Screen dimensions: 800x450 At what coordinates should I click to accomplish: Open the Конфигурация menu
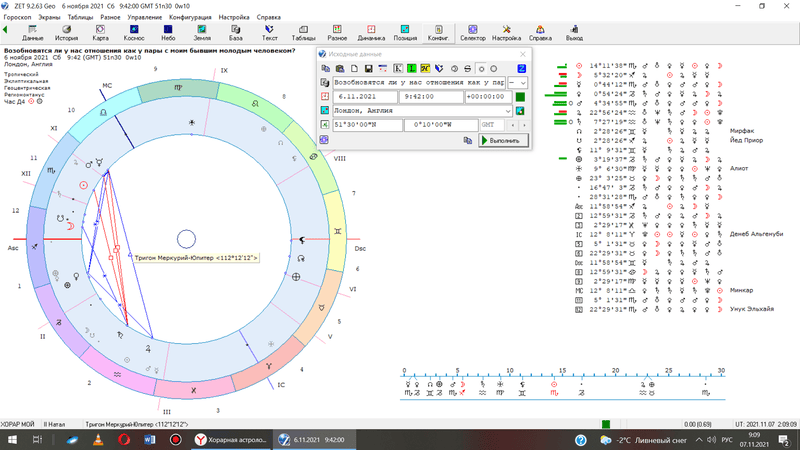coord(189,18)
